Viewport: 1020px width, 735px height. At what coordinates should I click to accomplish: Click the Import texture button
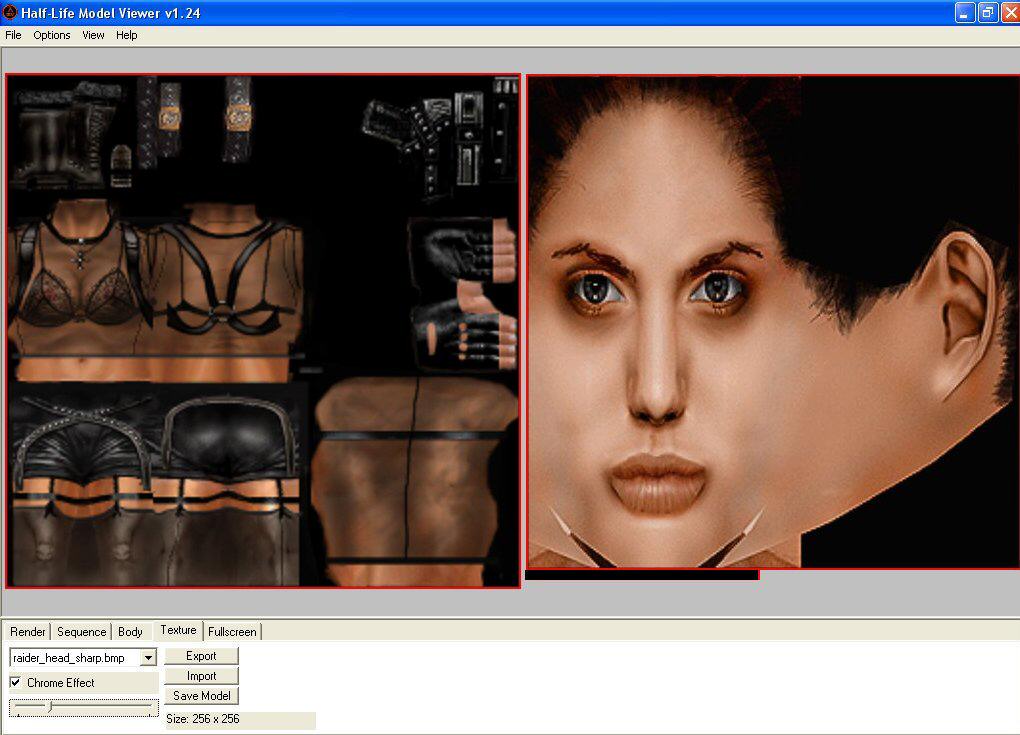[x=201, y=676]
